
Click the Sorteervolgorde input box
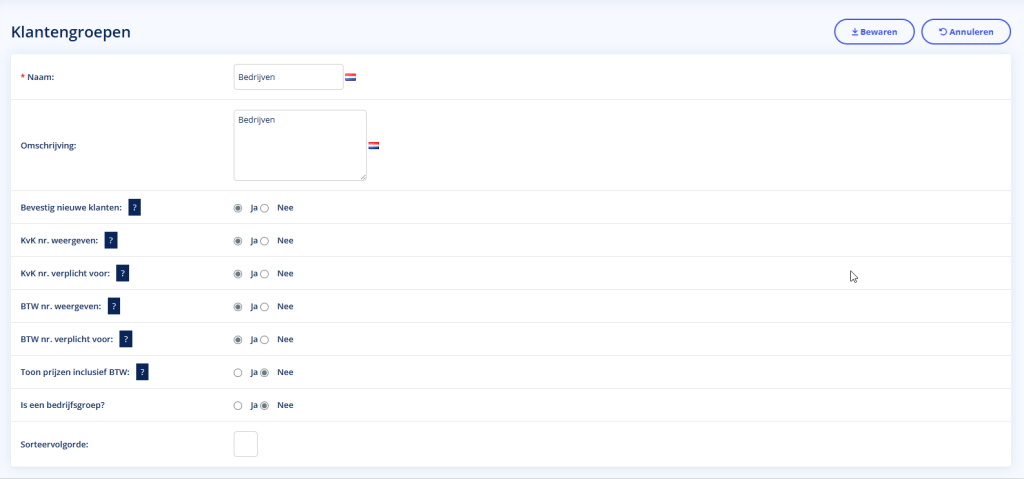click(x=245, y=444)
